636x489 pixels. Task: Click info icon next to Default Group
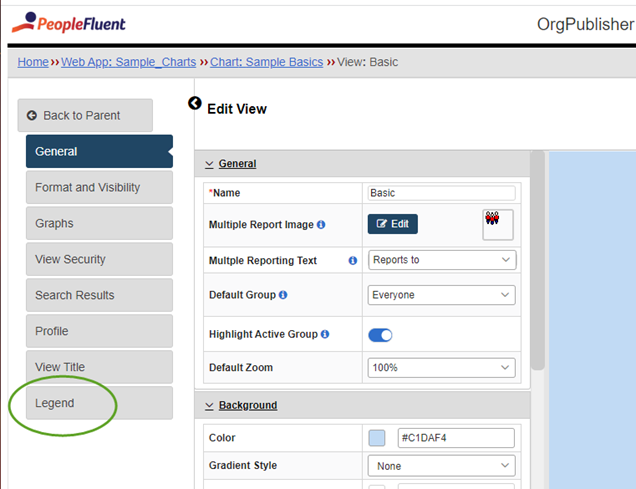pyautogui.click(x=283, y=295)
